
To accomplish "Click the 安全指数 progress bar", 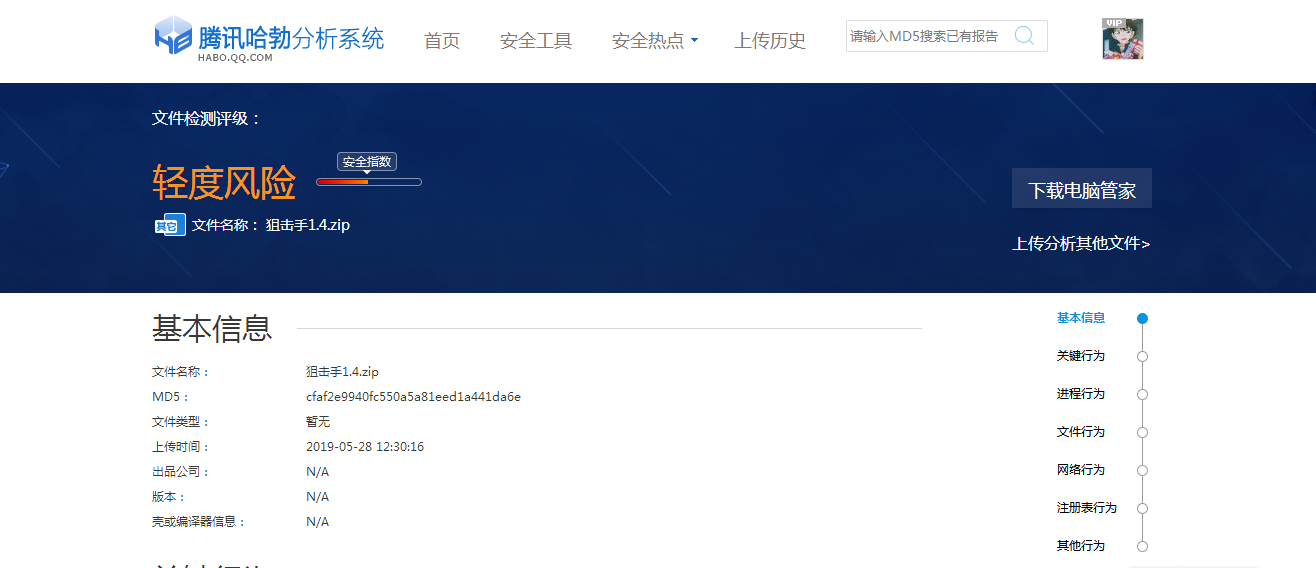I will [x=369, y=182].
